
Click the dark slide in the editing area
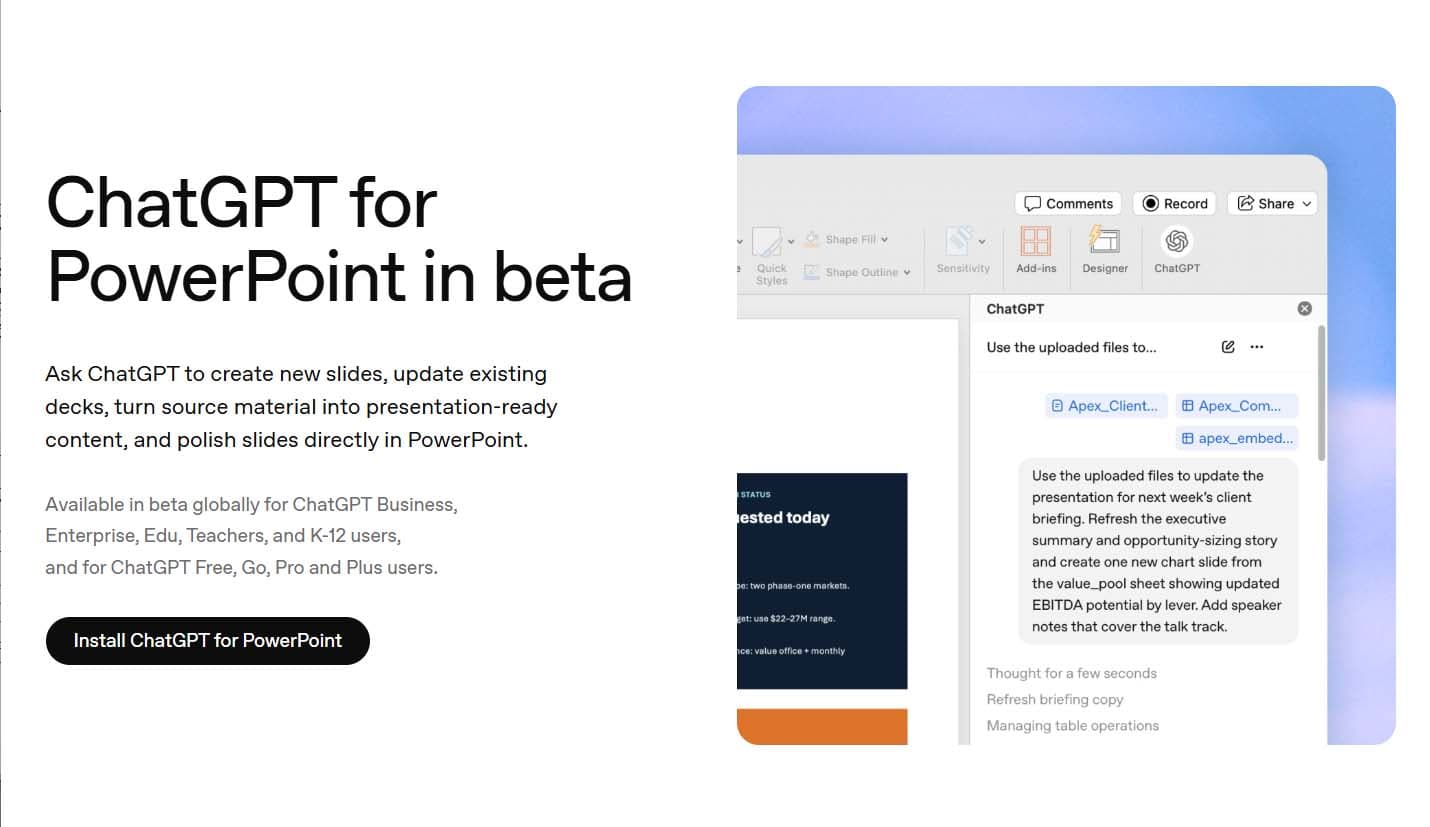[x=822, y=581]
